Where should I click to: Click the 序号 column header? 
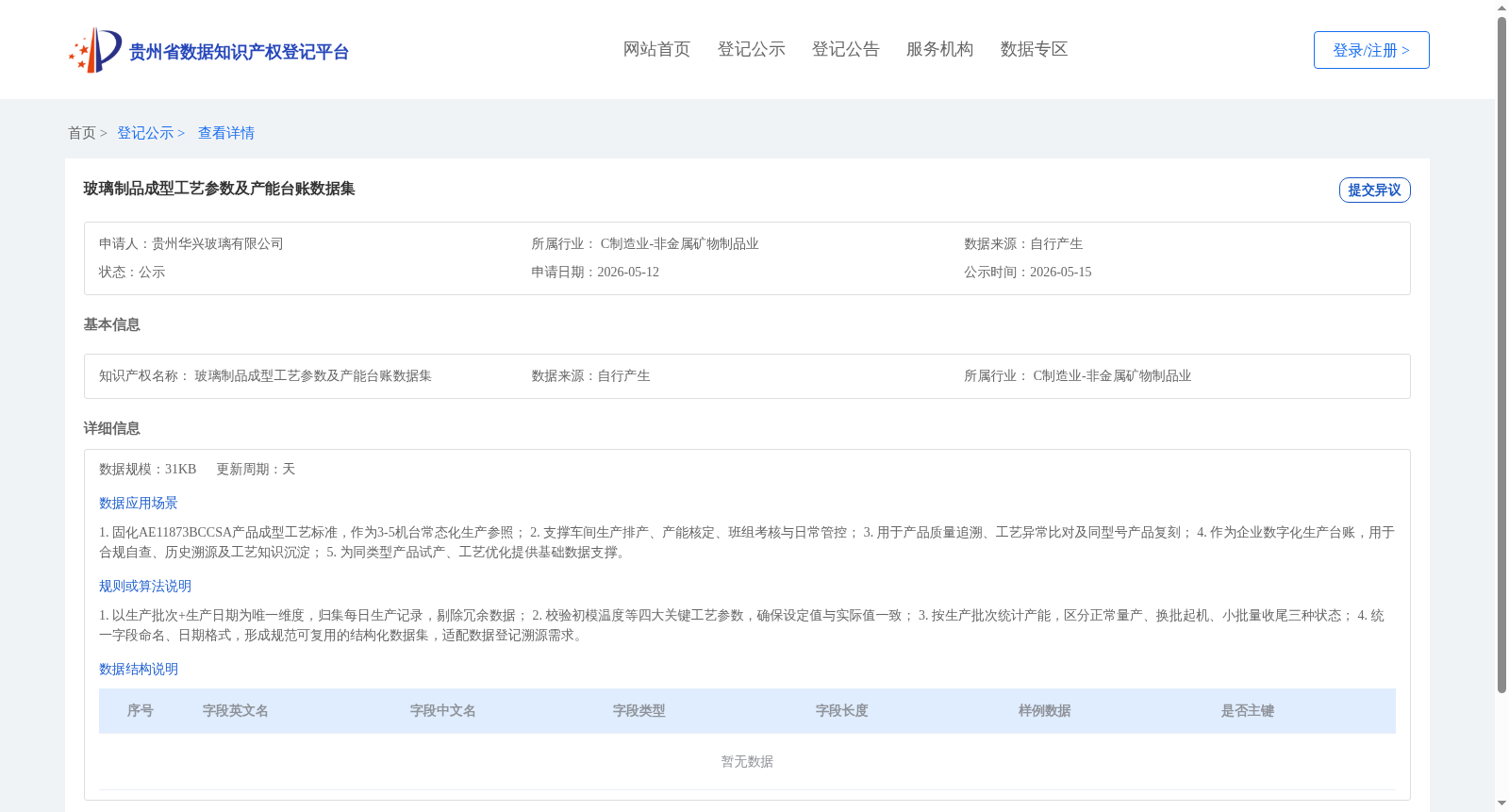(x=141, y=711)
